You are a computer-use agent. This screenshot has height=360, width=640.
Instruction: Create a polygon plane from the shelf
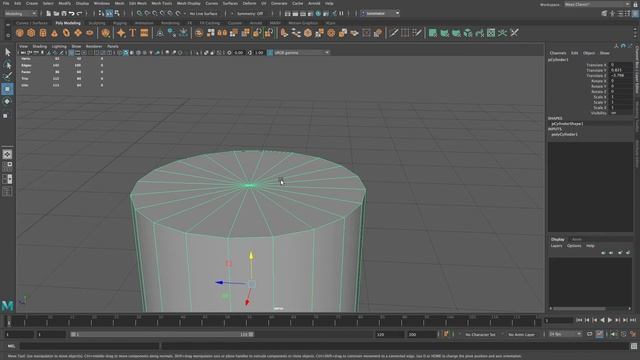[78, 33]
